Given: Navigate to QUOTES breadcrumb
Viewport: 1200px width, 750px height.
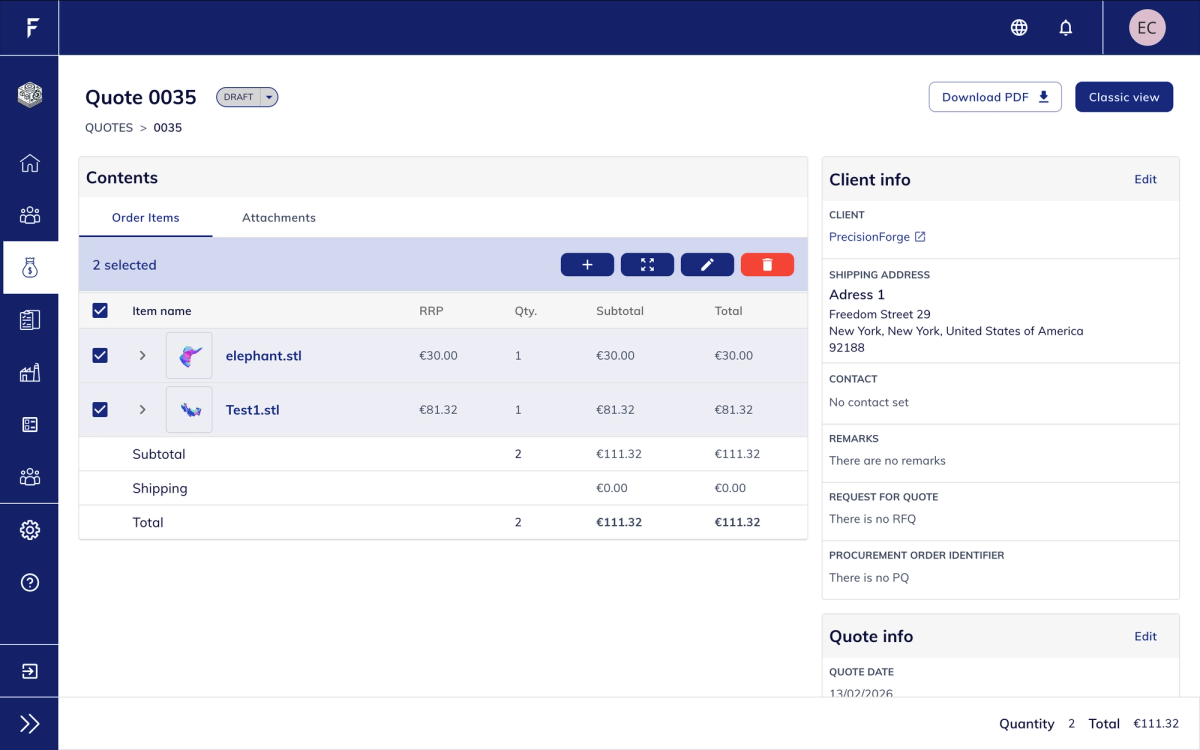Looking at the screenshot, I should click(109, 128).
